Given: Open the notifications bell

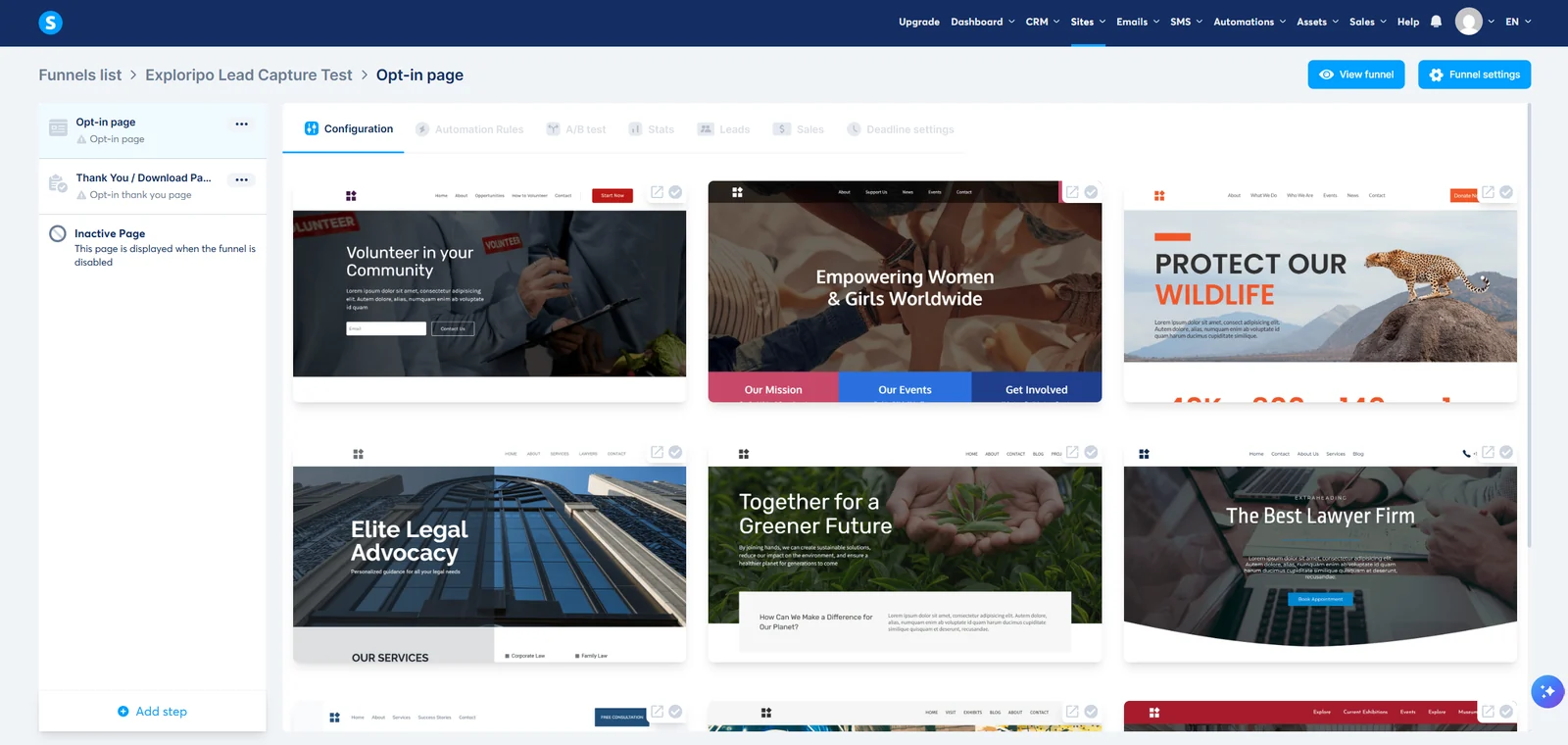Looking at the screenshot, I should (x=1436, y=22).
